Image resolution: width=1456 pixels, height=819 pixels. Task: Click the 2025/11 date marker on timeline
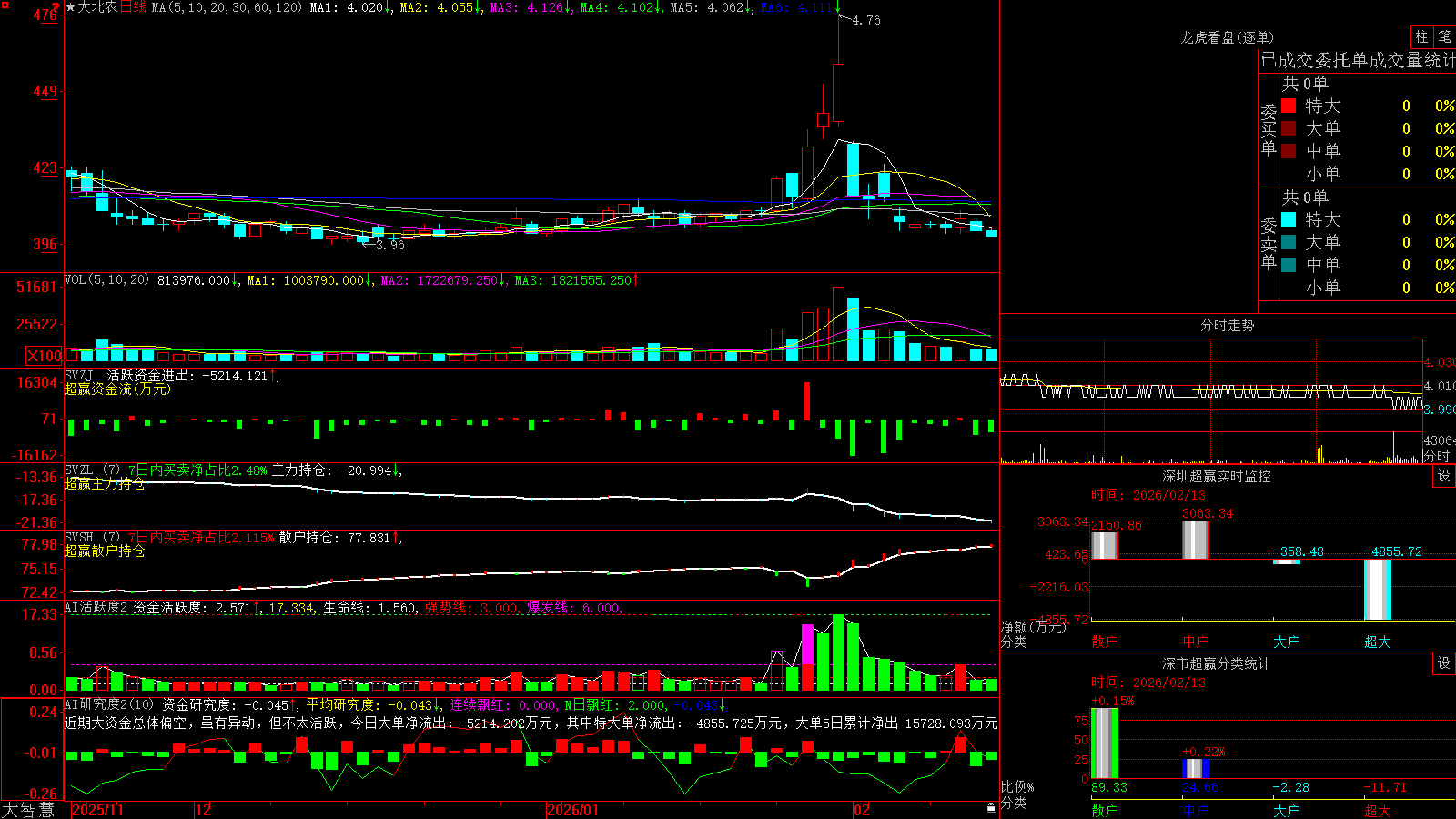click(x=97, y=810)
